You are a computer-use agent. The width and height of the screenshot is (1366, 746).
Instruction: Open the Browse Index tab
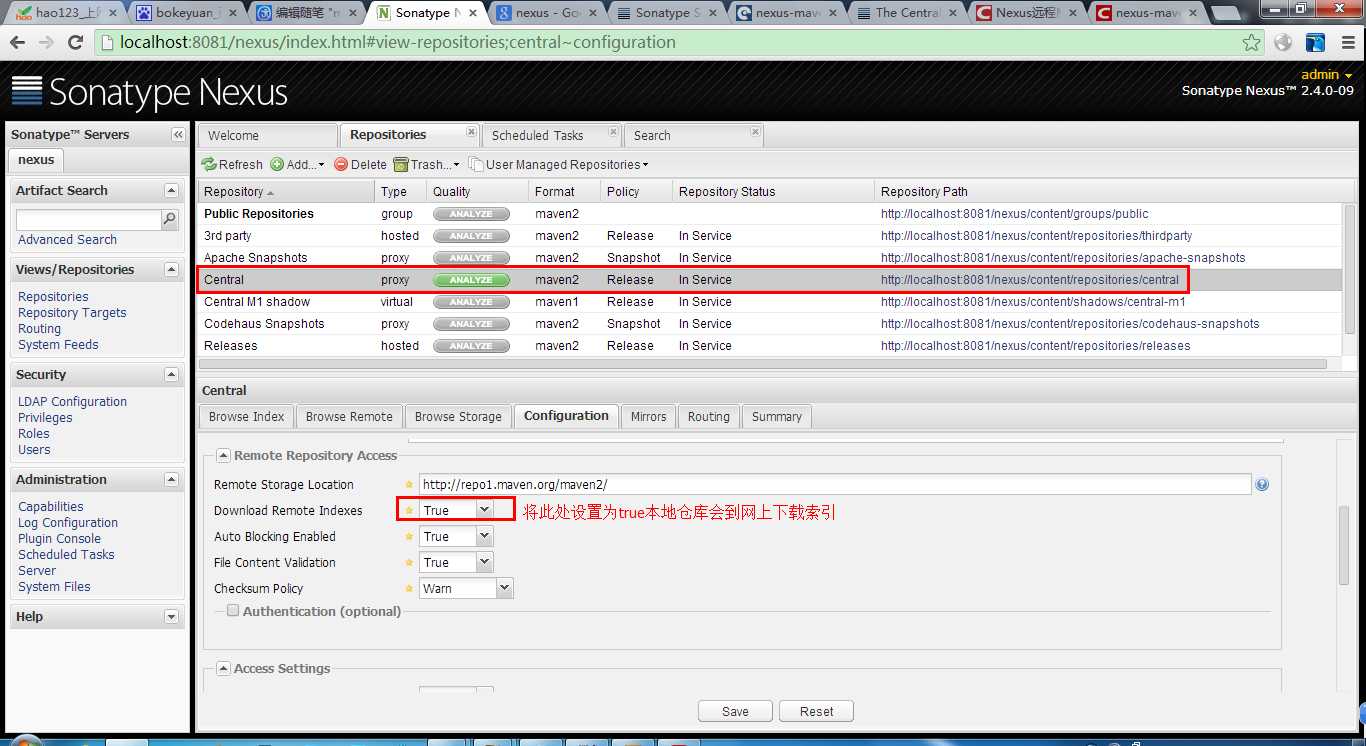point(247,416)
